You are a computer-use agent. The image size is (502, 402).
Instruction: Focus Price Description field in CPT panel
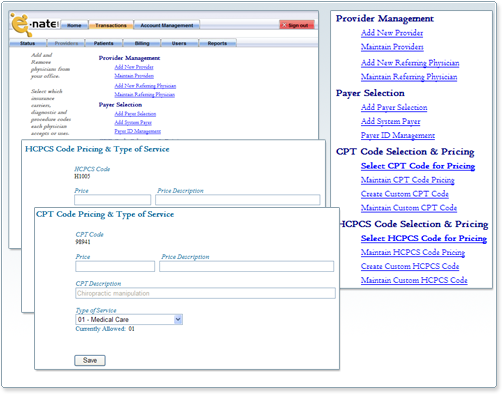tap(246, 266)
